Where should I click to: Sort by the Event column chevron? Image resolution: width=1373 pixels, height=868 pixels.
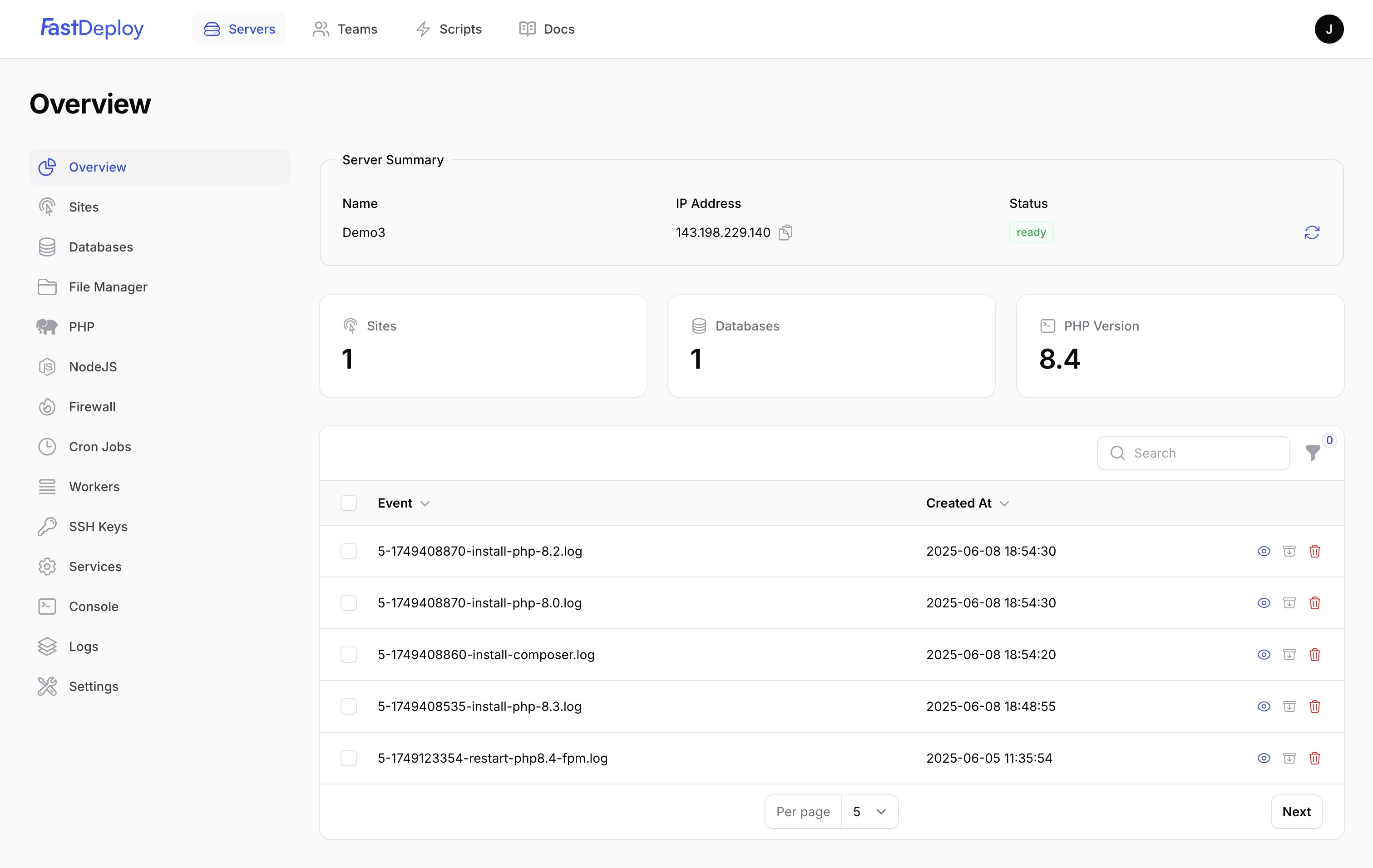coord(425,504)
